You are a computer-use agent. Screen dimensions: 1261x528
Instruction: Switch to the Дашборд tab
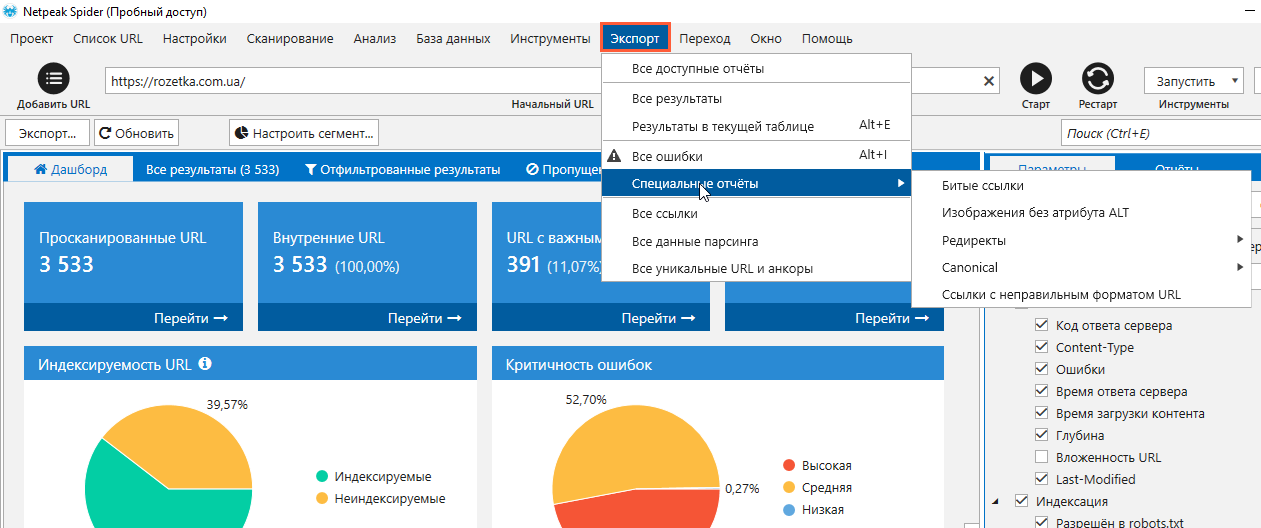click(x=70, y=169)
